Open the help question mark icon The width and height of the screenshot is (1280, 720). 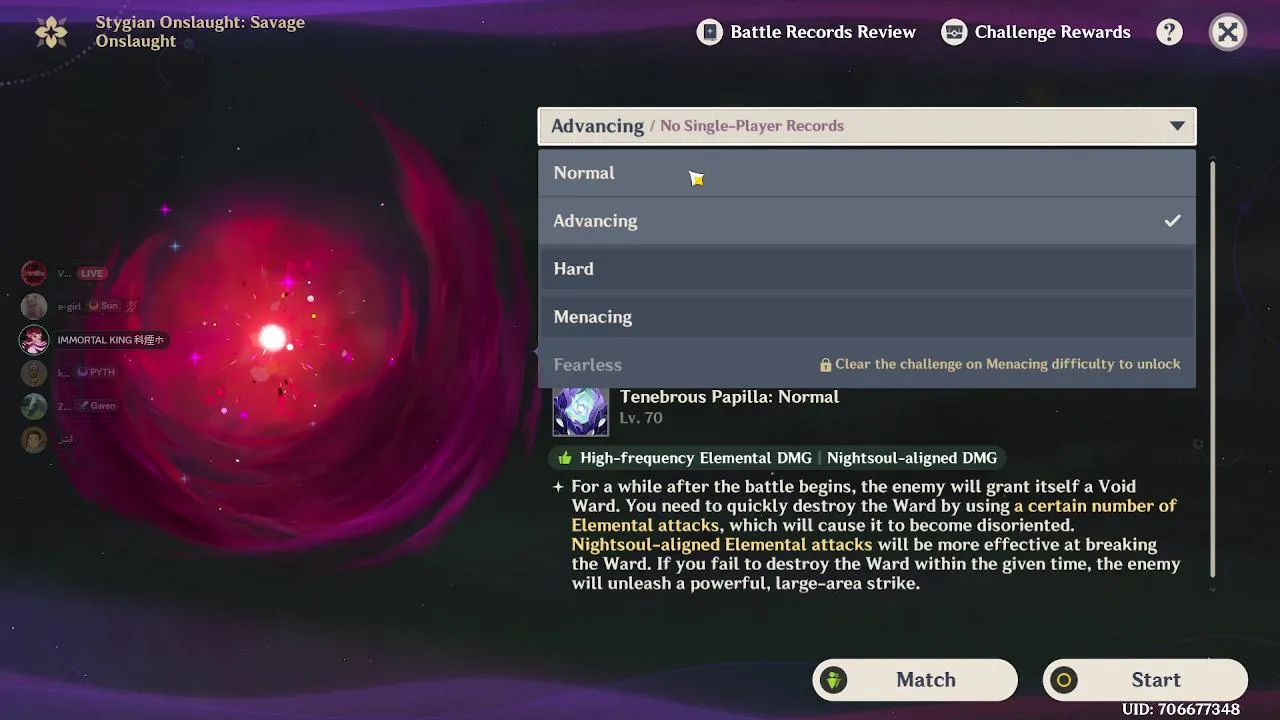tap(1169, 32)
